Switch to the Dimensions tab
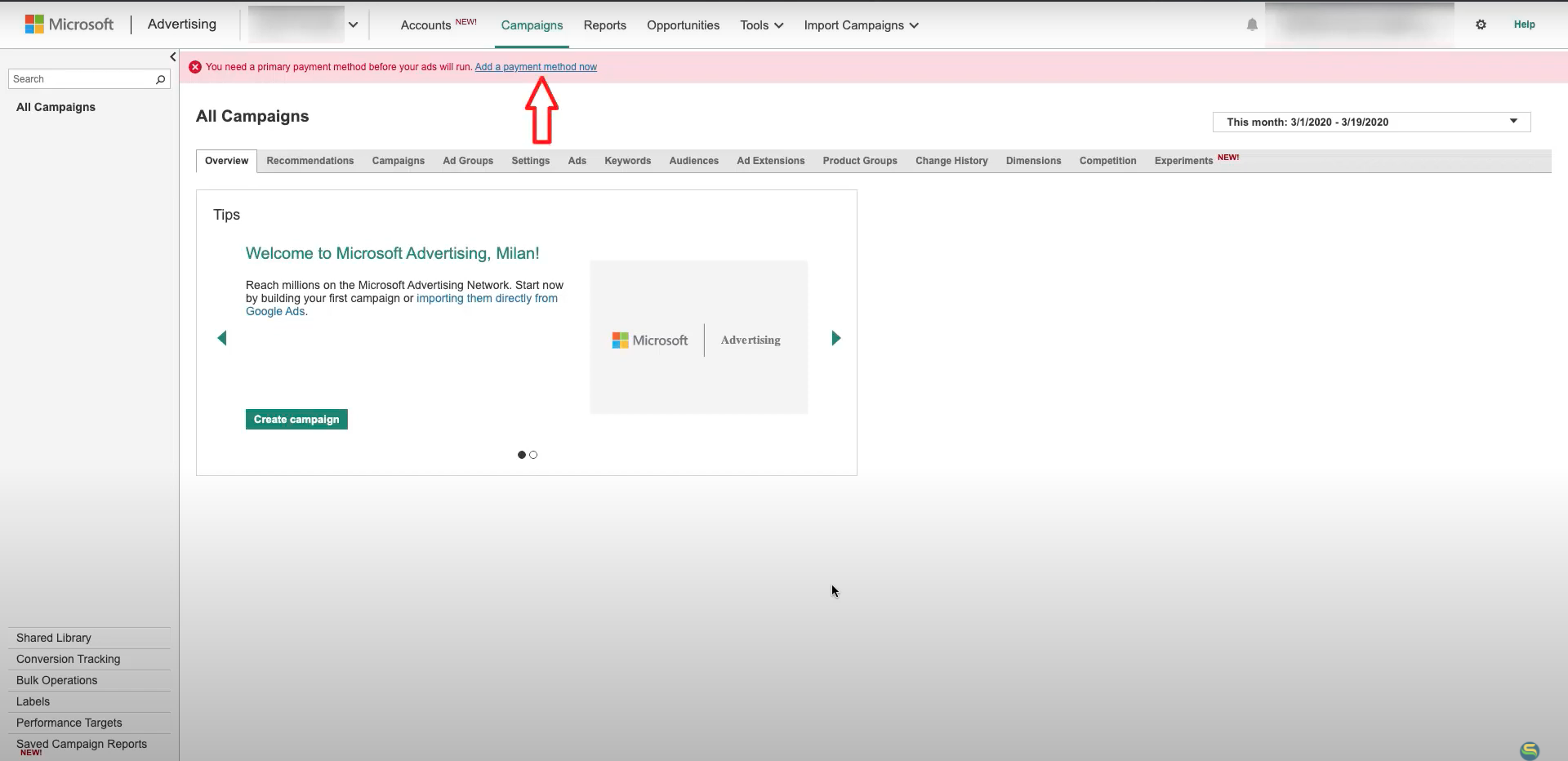Screen dimensions: 1568x761 (x=1033, y=161)
